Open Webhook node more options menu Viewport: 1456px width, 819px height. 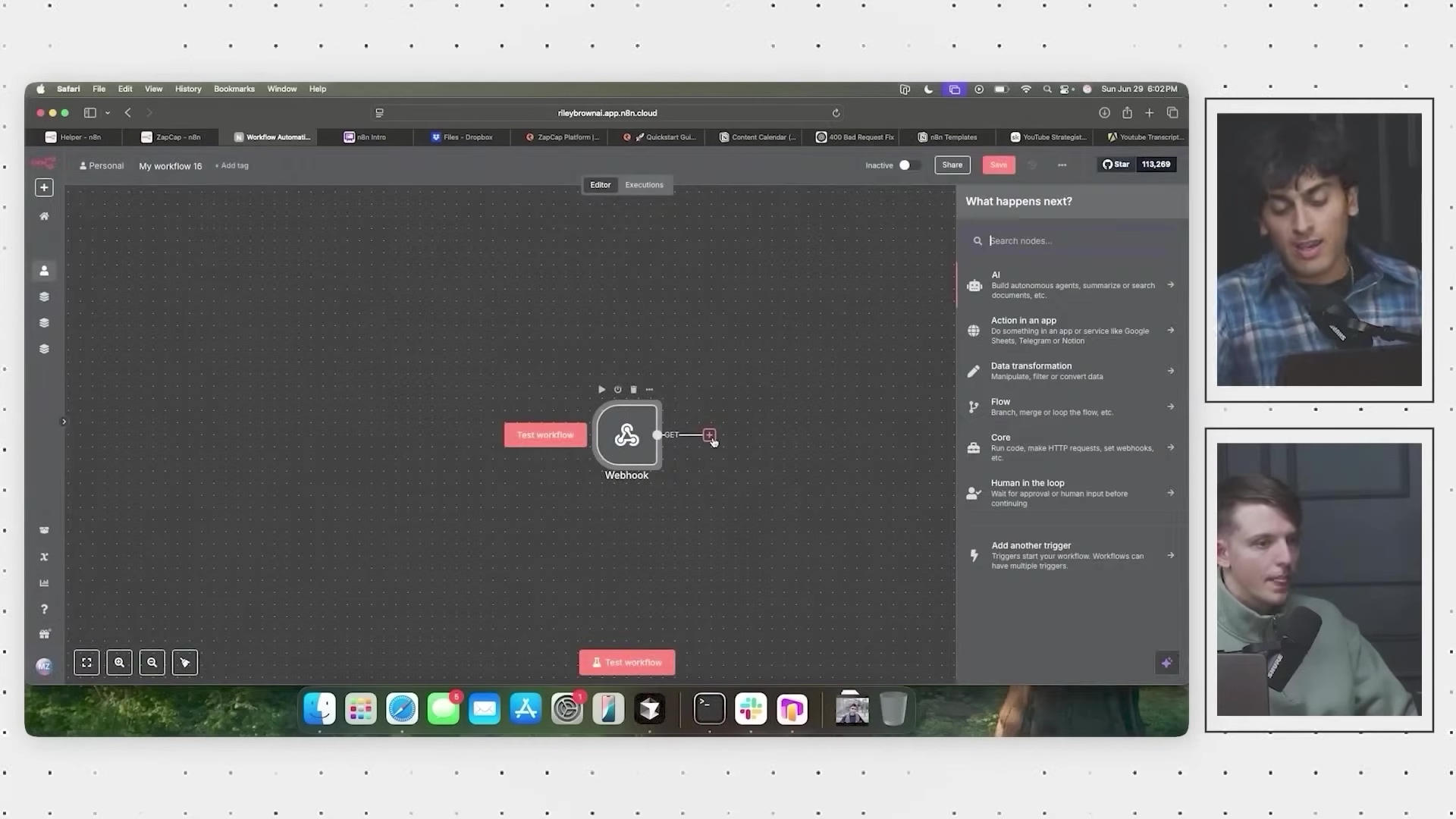pyautogui.click(x=649, y=389)
